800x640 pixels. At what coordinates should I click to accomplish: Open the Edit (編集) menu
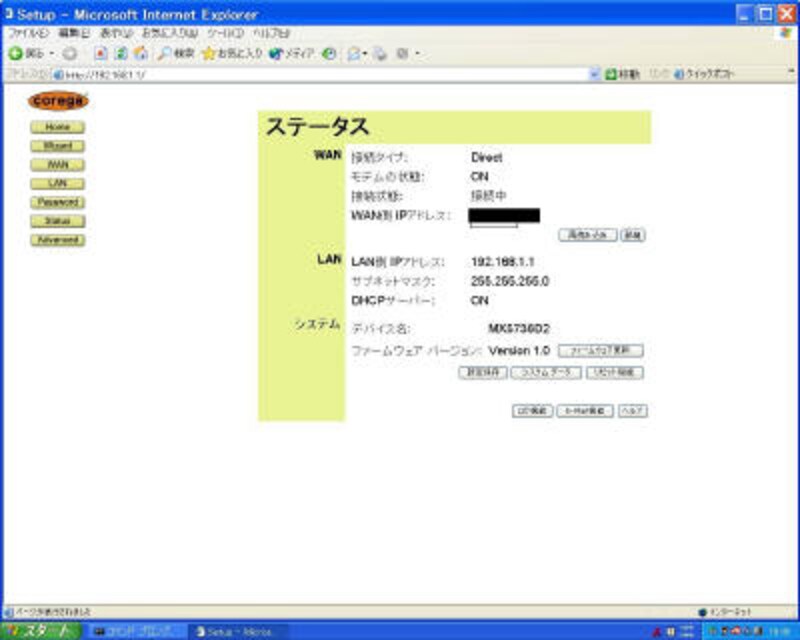[x=73, y=33]
